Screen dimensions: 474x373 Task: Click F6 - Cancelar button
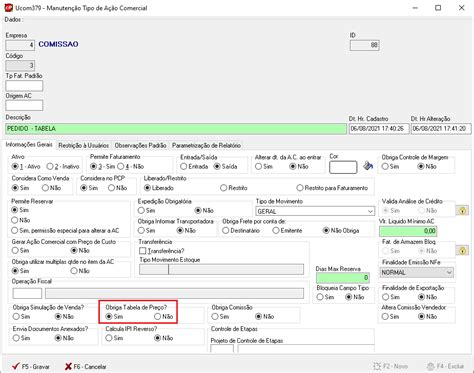pos(86,366)
